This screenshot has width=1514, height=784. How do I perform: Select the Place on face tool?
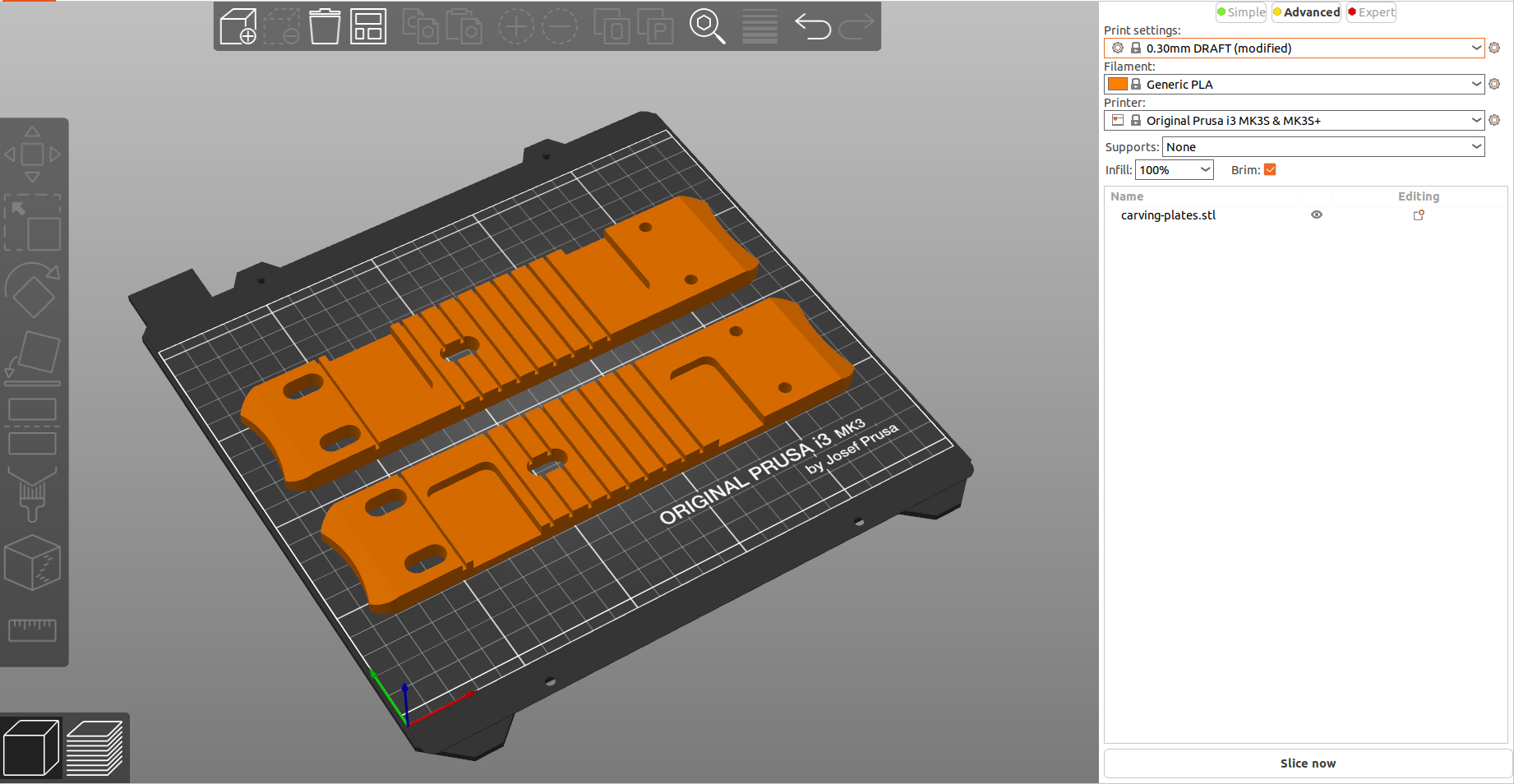coord(32,358)
